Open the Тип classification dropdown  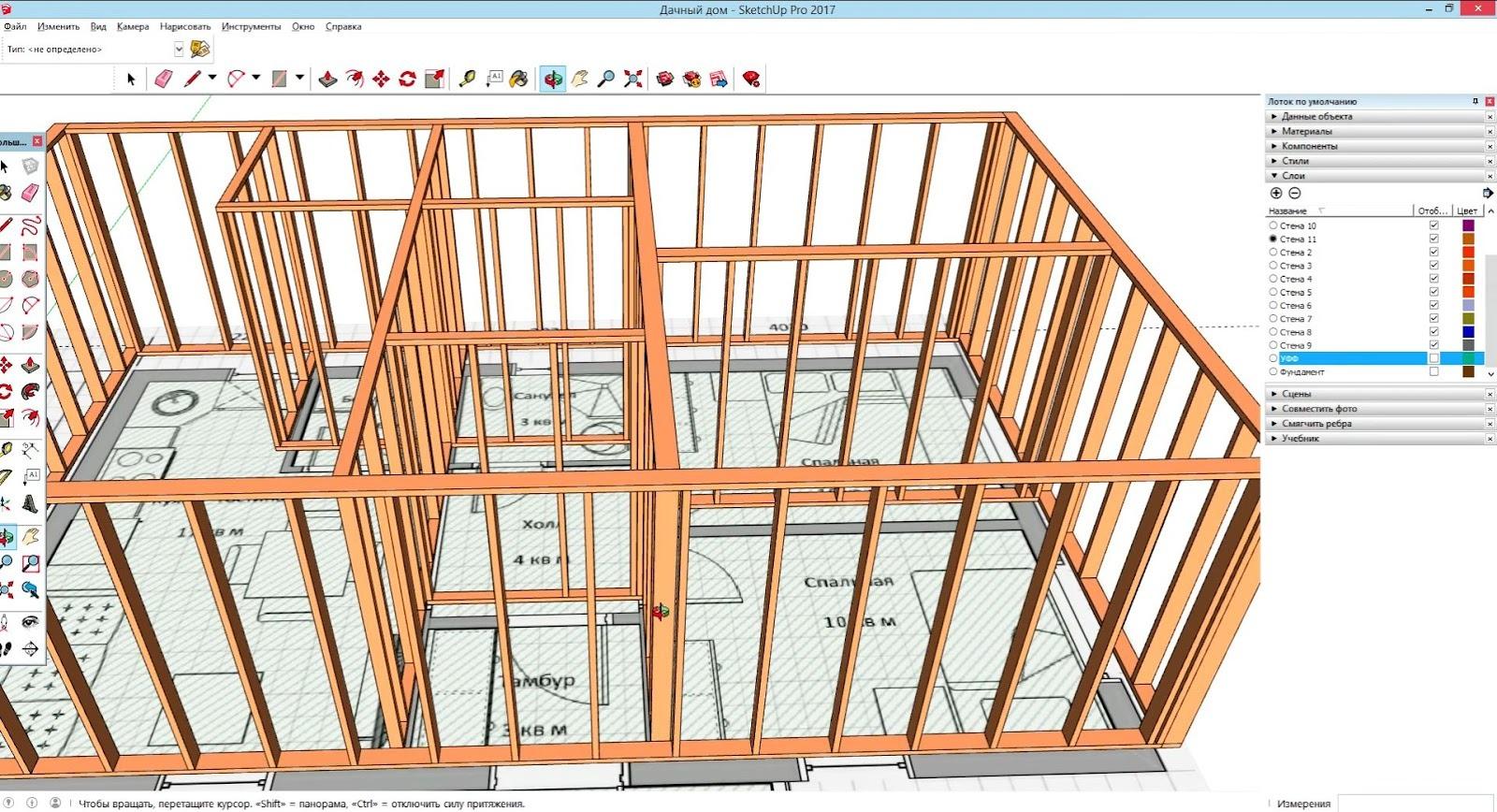(x=179, y=50)
